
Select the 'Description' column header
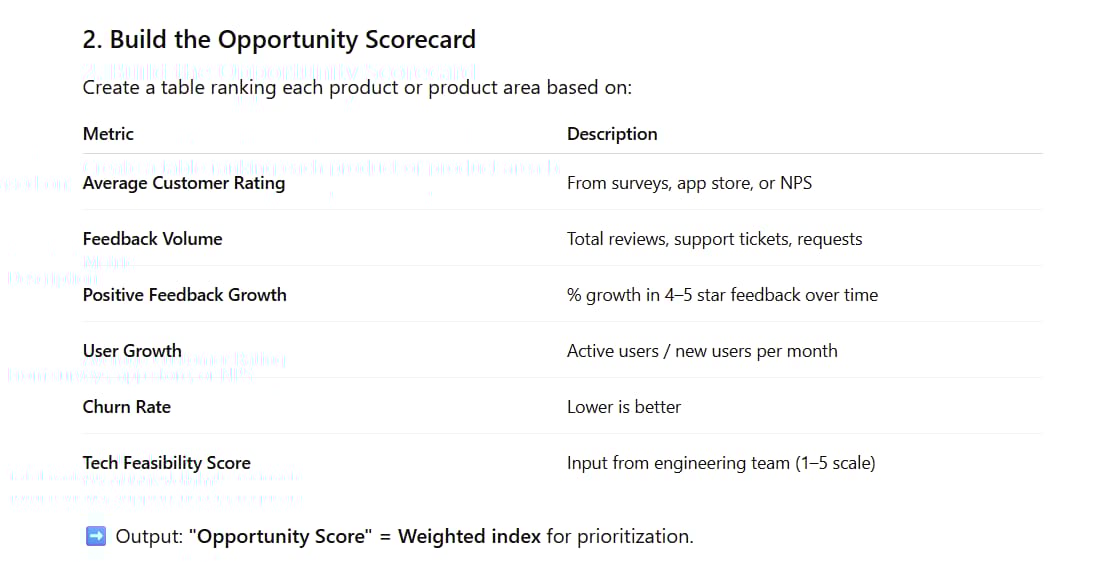tap(612, 134)
